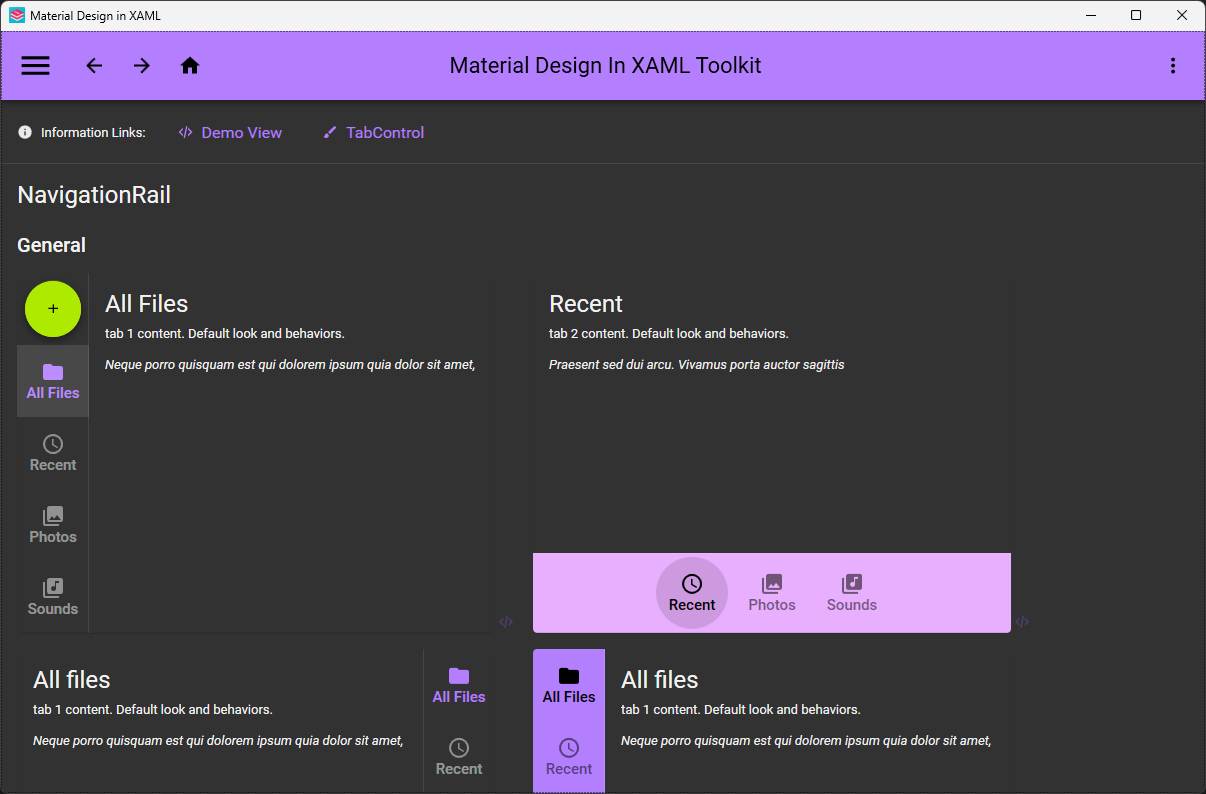1206x794 pixels.
Task: Select Photos in the pink bottom bar
Action: click(772, 593)
